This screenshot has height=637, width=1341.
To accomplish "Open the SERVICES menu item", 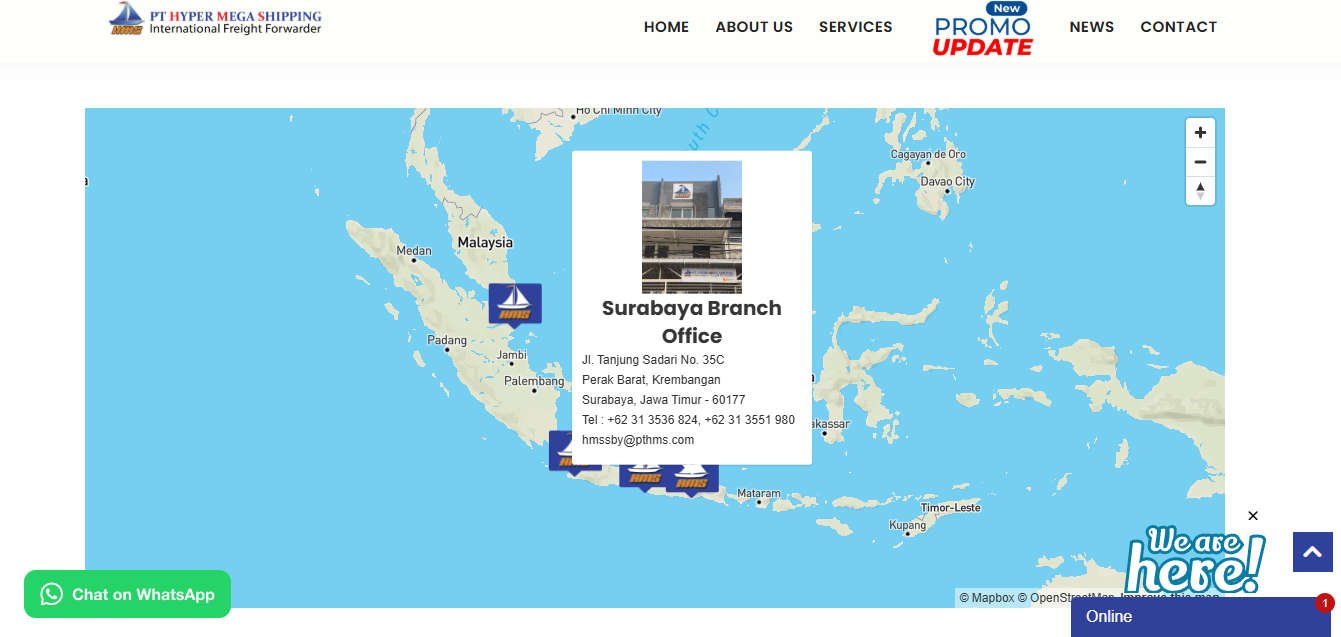I will tap(855, 27).
